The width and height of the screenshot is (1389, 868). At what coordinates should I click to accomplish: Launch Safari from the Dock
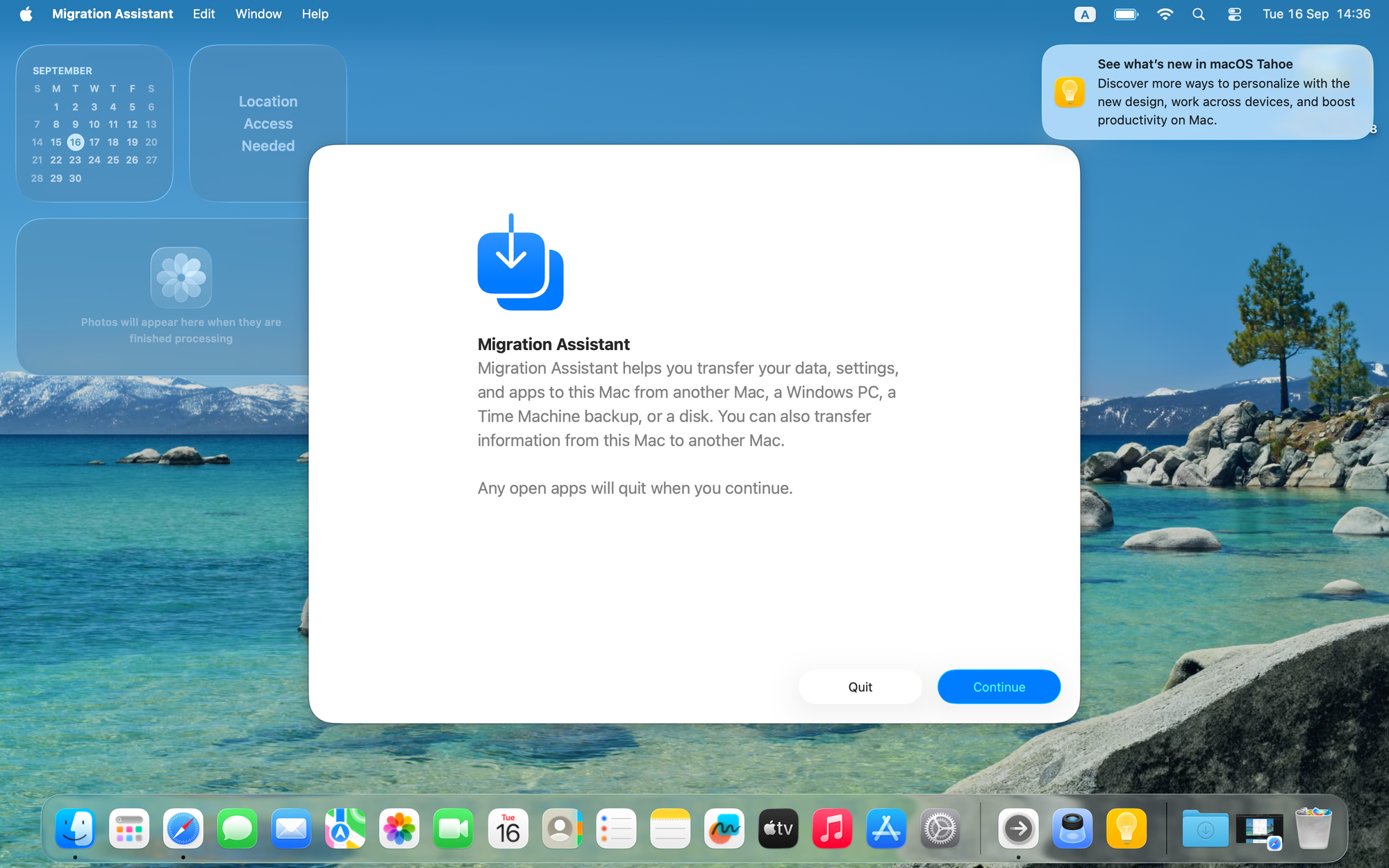(x=183, y=828)
